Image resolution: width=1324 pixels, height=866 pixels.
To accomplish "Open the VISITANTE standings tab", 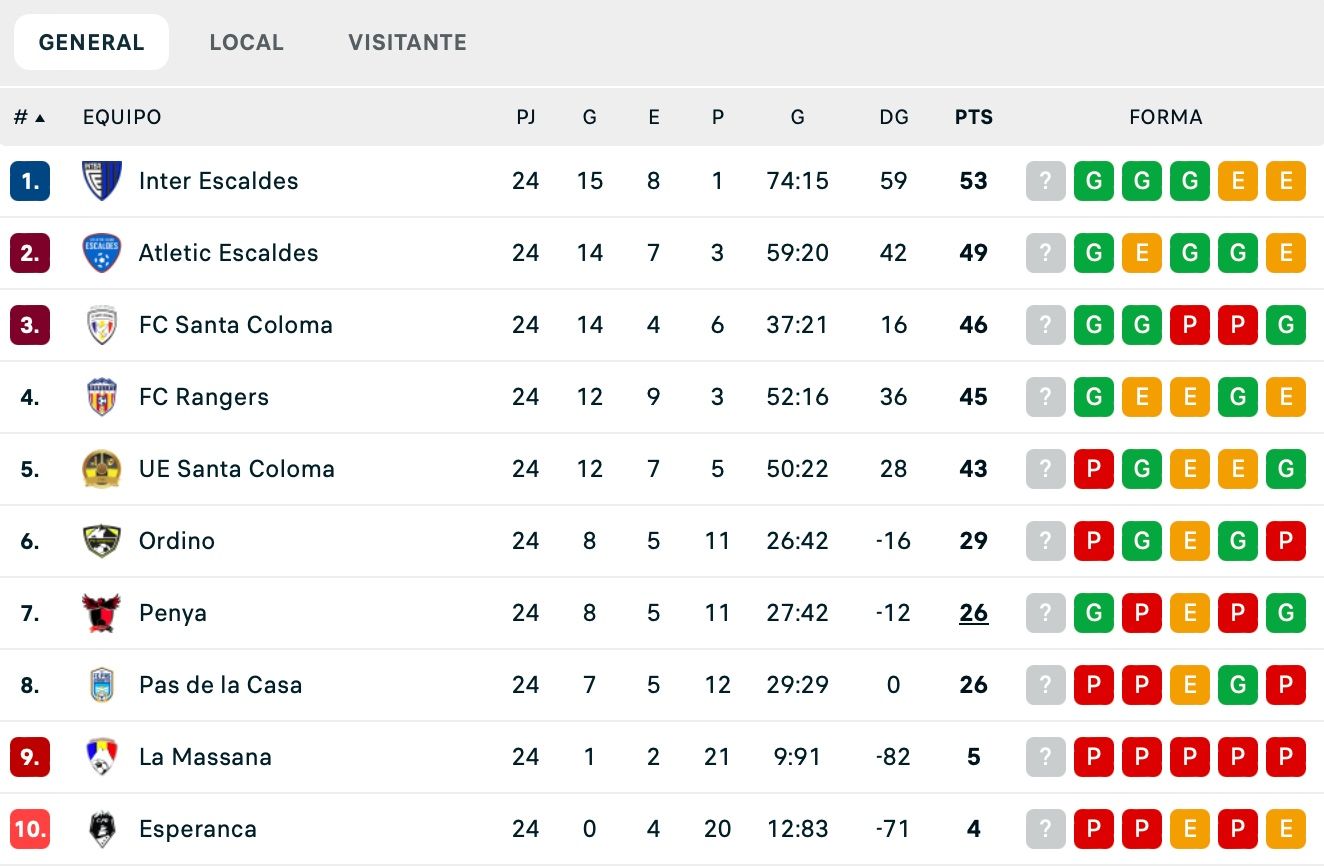I will pyautogui.click(x=407, y=42).
